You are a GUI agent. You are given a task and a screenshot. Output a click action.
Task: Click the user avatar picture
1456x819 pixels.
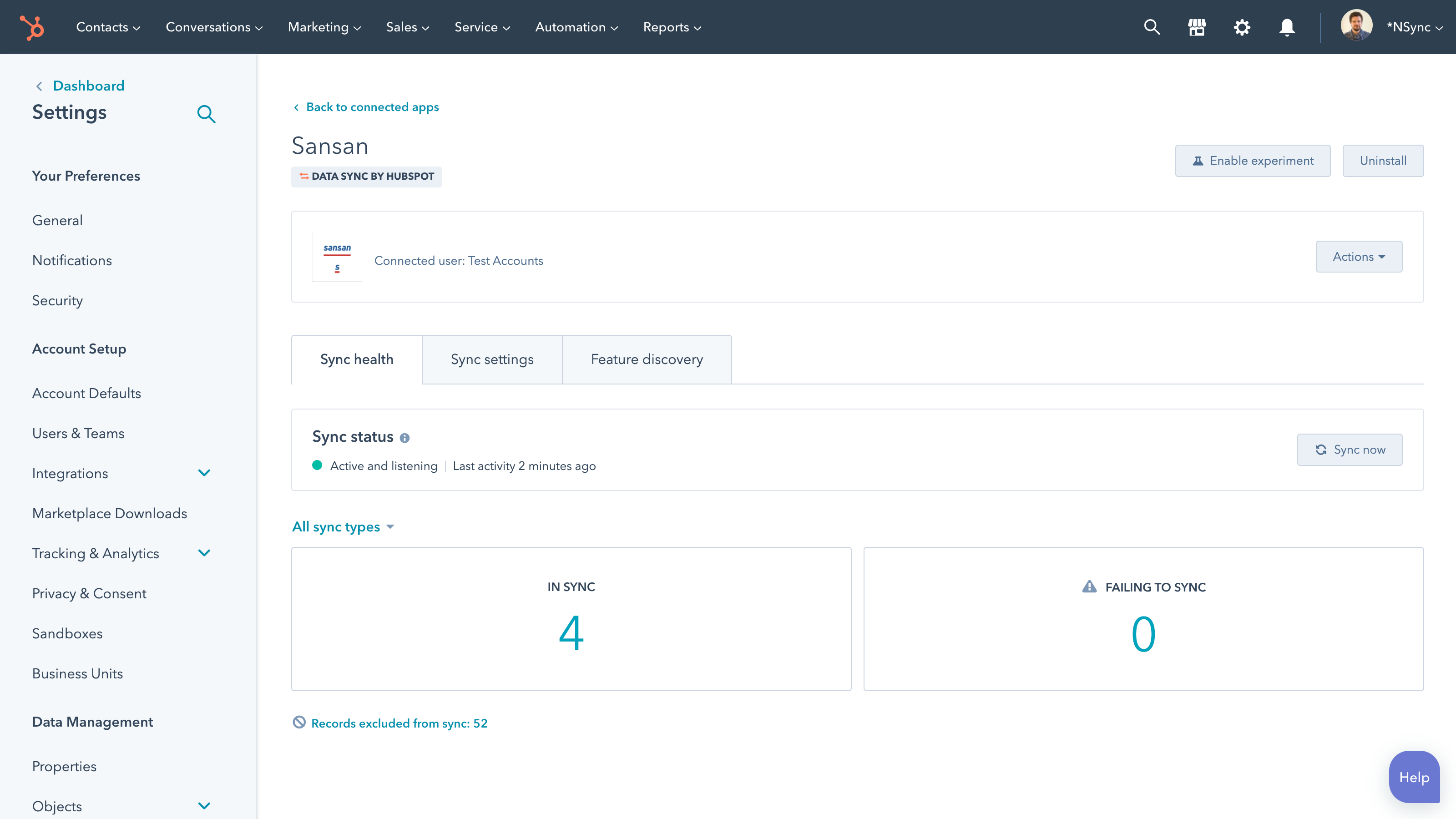point(1356,26)
